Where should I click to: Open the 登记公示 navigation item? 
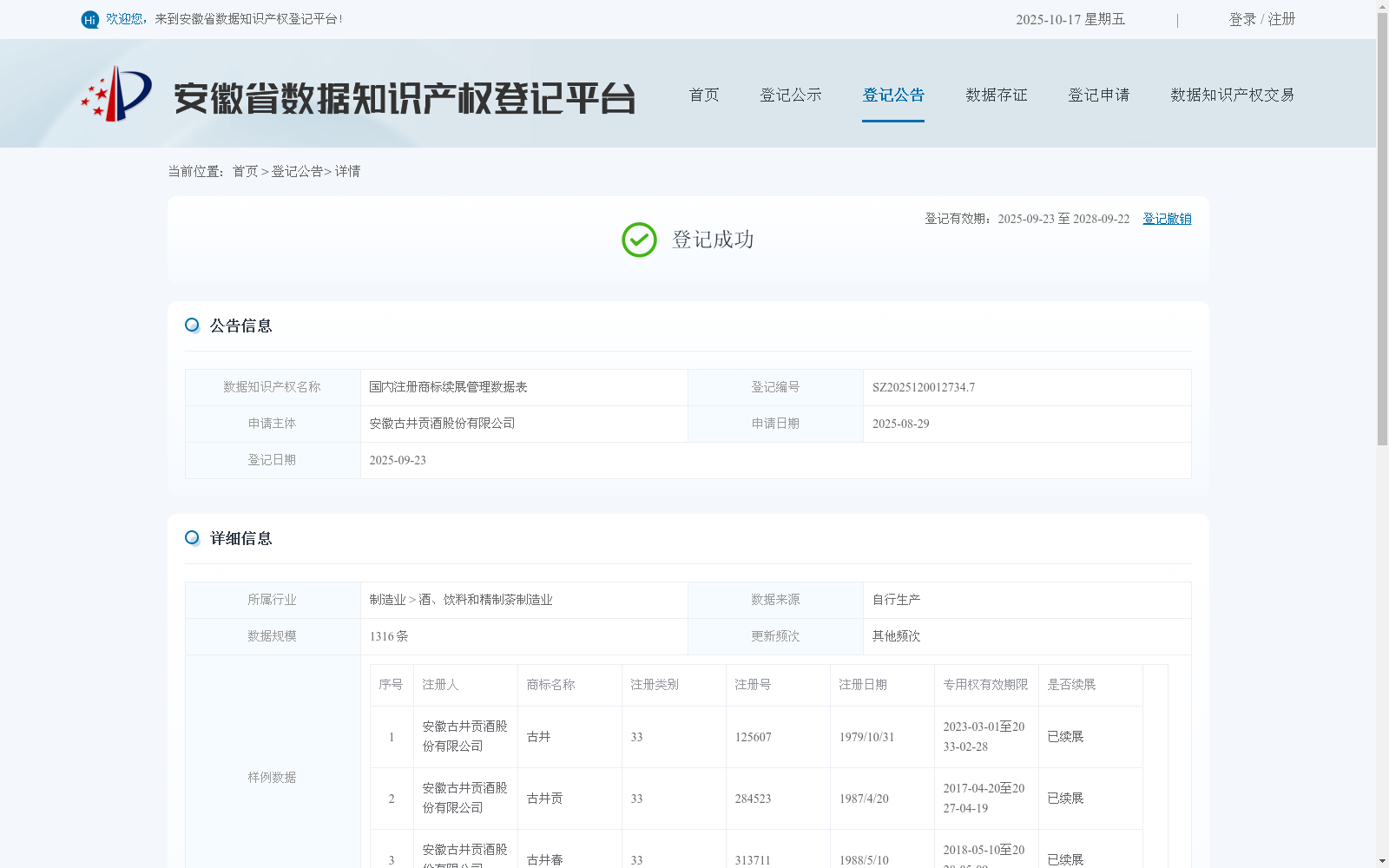coord(791,95)
